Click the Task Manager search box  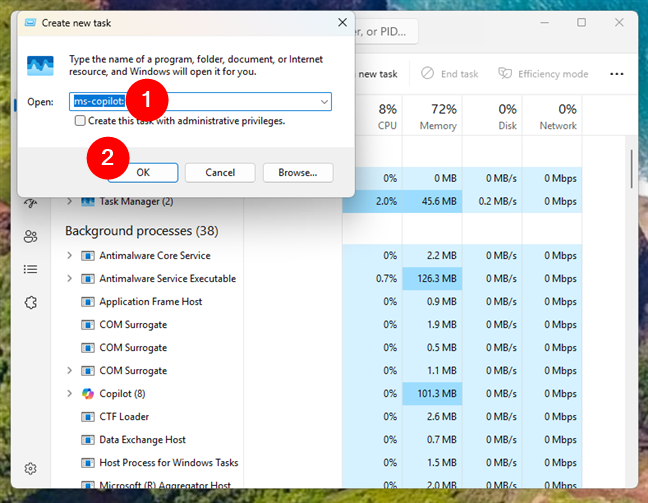387,31
